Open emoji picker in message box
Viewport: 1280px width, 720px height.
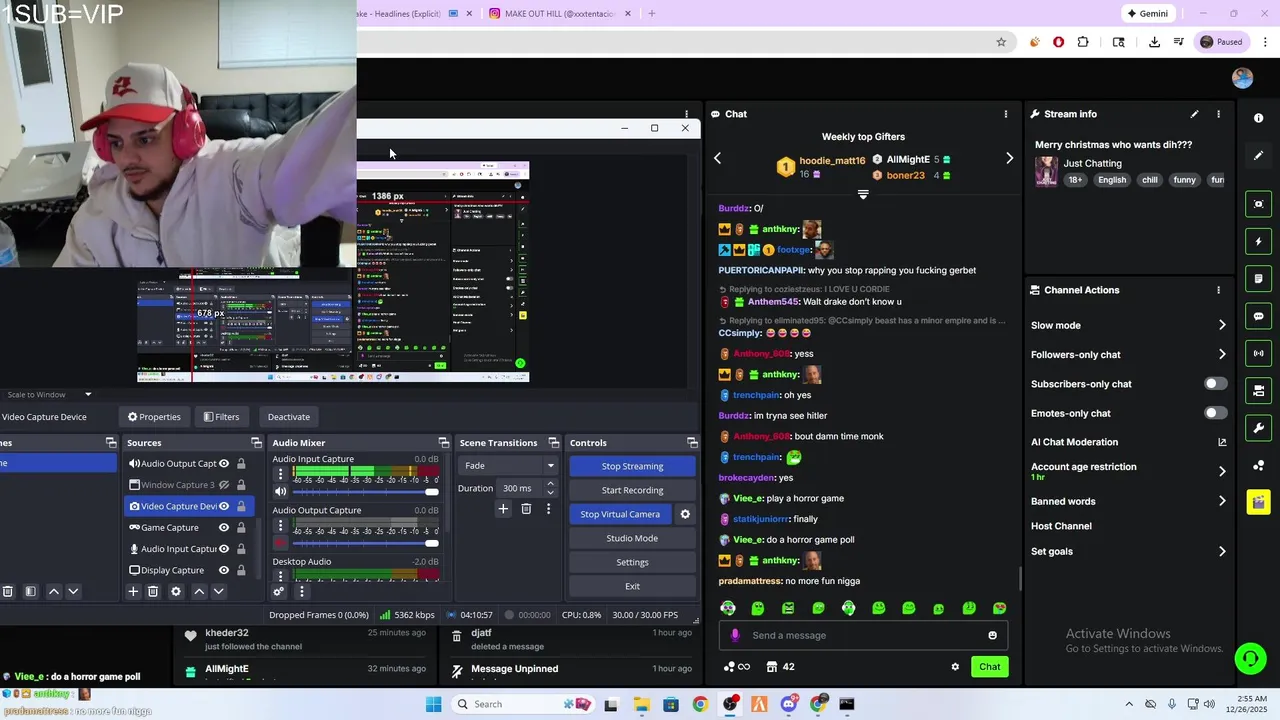tap(992, 635)
